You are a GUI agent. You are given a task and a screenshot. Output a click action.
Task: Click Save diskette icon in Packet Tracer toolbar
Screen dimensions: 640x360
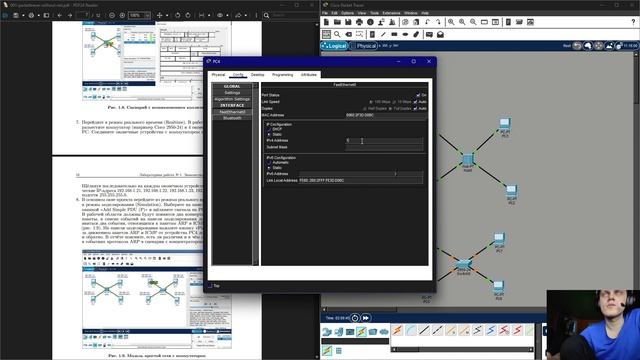pyautogui.click(x=348, y=22)
